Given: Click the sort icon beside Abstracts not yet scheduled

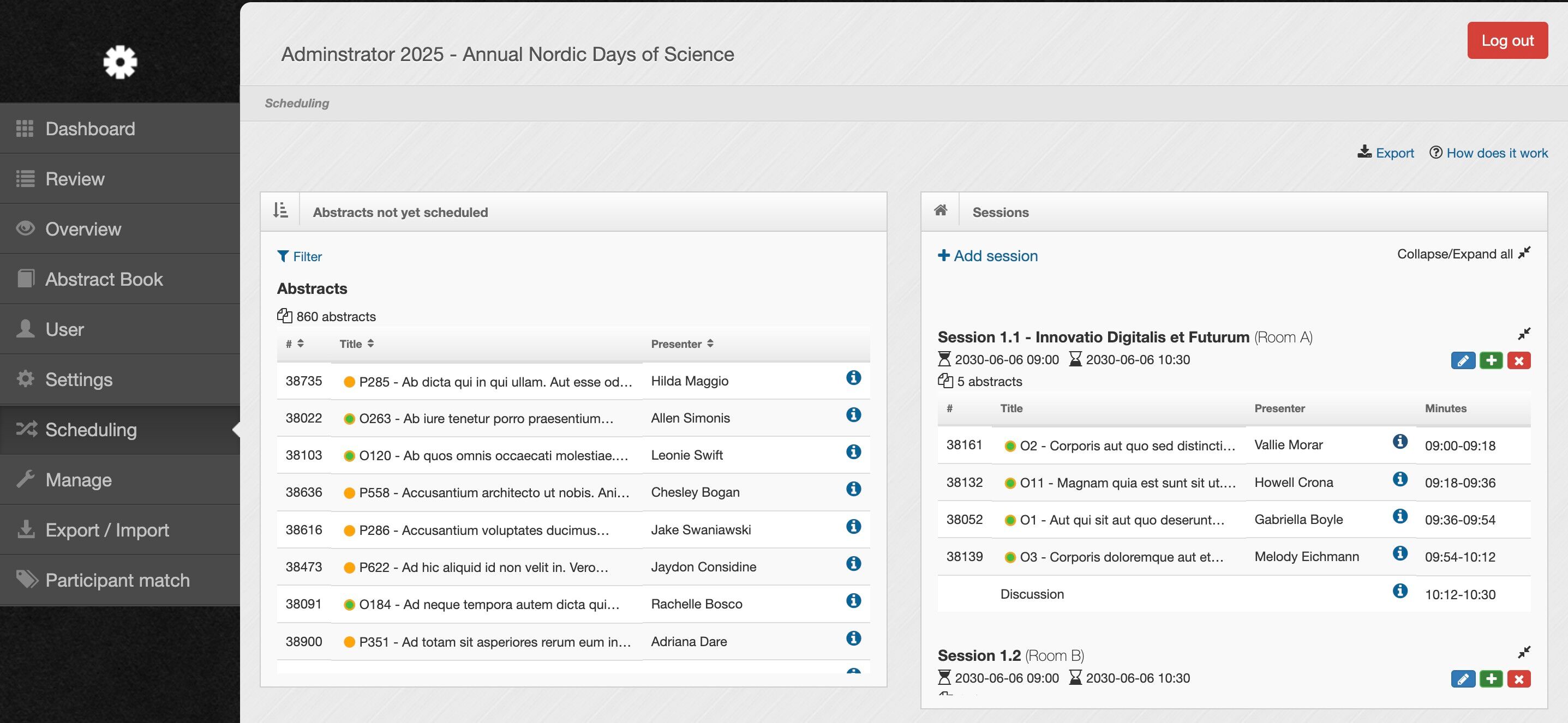Looking at the screenshot, I should coord(280,211).
